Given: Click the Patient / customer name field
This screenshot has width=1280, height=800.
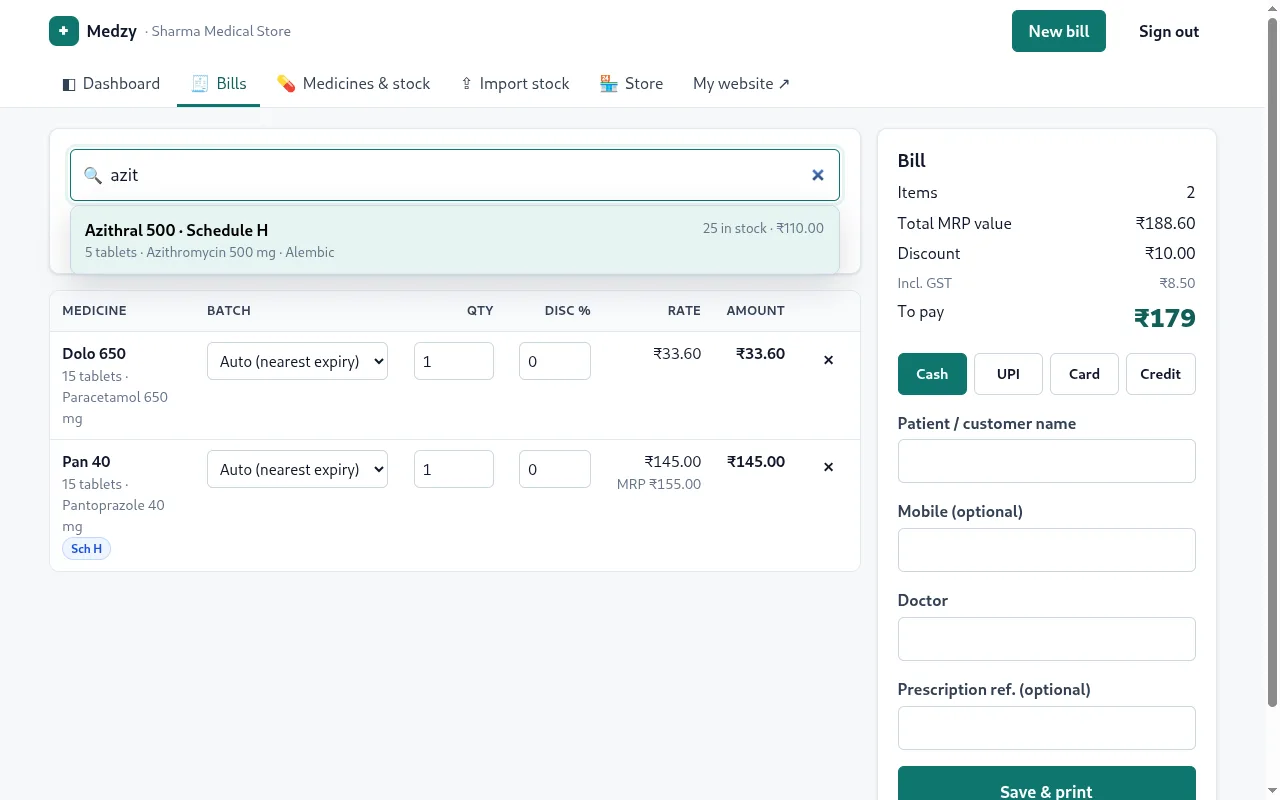Looking at the screenshot, I should tap(1047, 461).
